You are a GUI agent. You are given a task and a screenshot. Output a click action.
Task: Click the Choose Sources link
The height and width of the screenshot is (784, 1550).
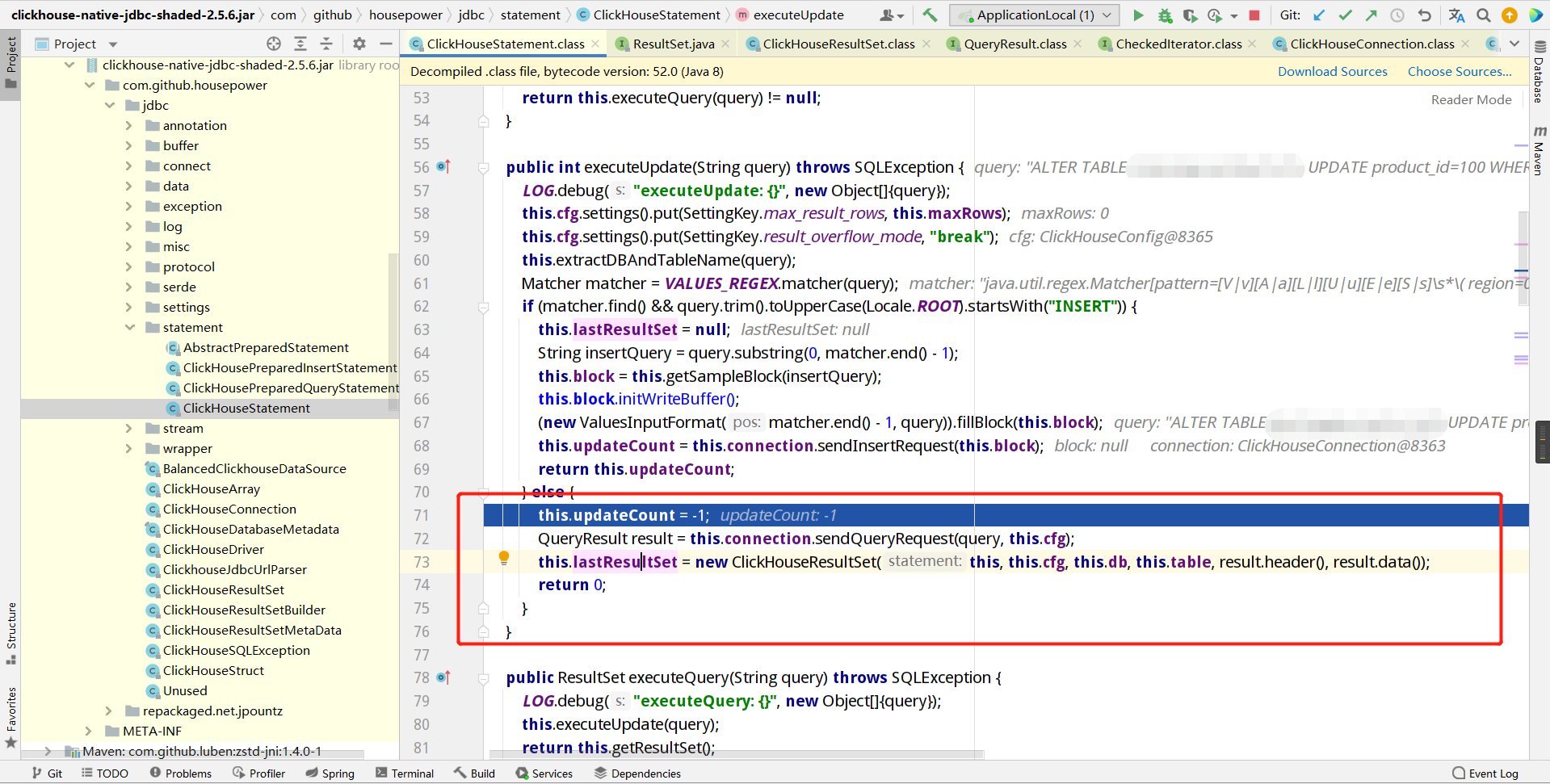pyautogui.click(x=1459, y=71)
